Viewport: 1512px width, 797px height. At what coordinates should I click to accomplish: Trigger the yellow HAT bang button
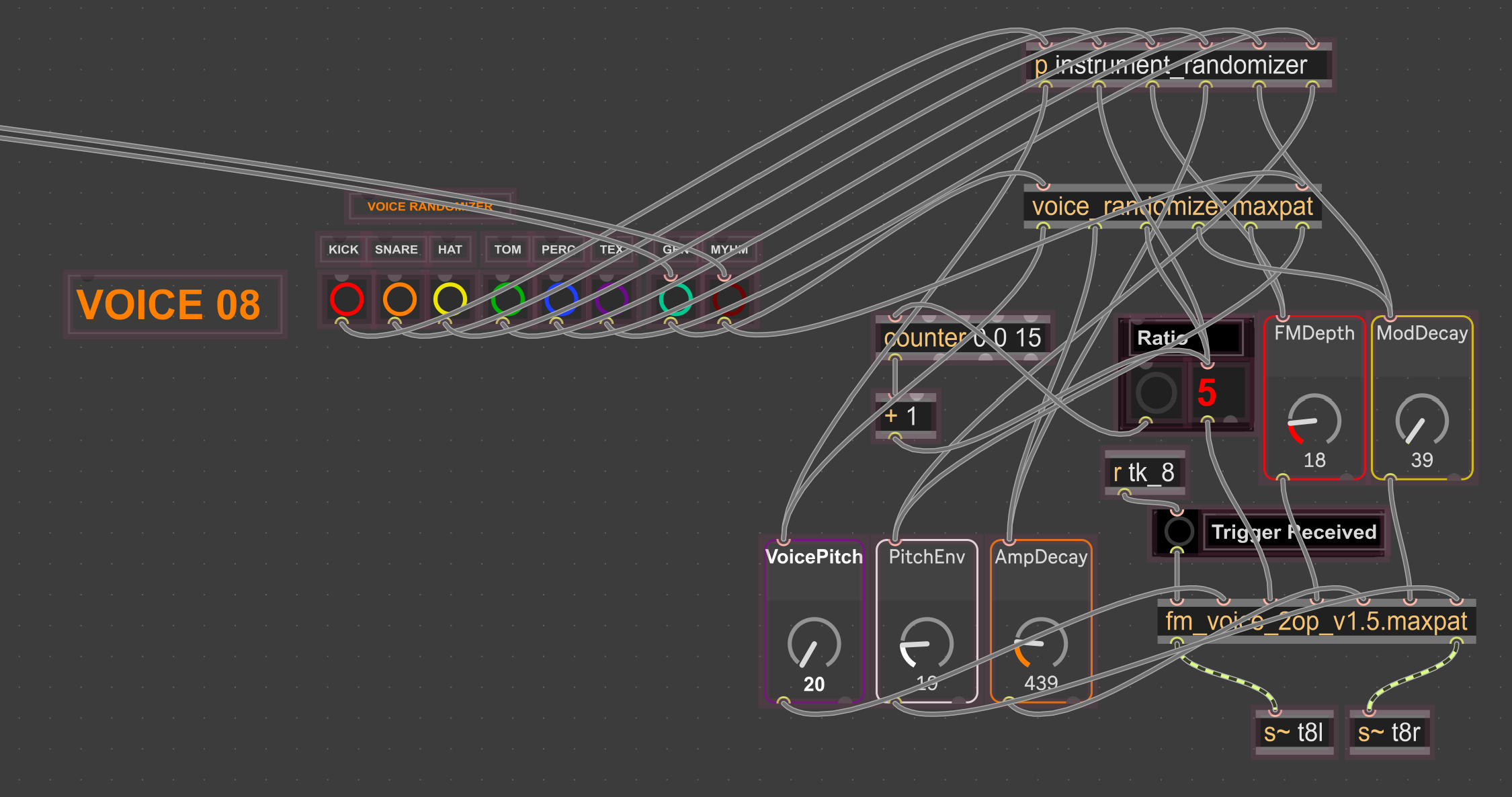tap(450, 299)
